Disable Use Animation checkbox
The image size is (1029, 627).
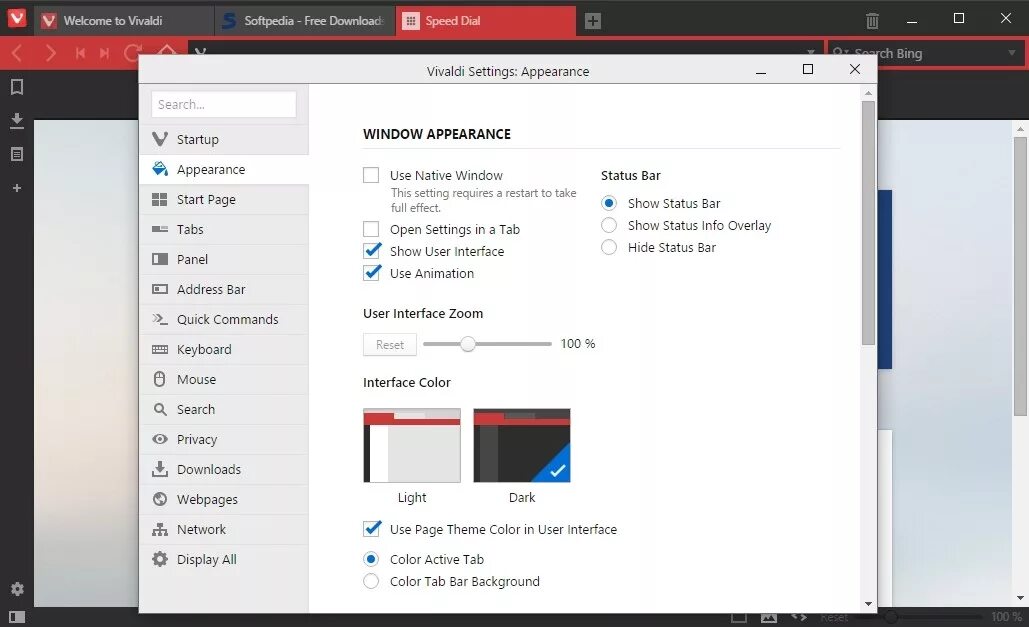[371, 272]
